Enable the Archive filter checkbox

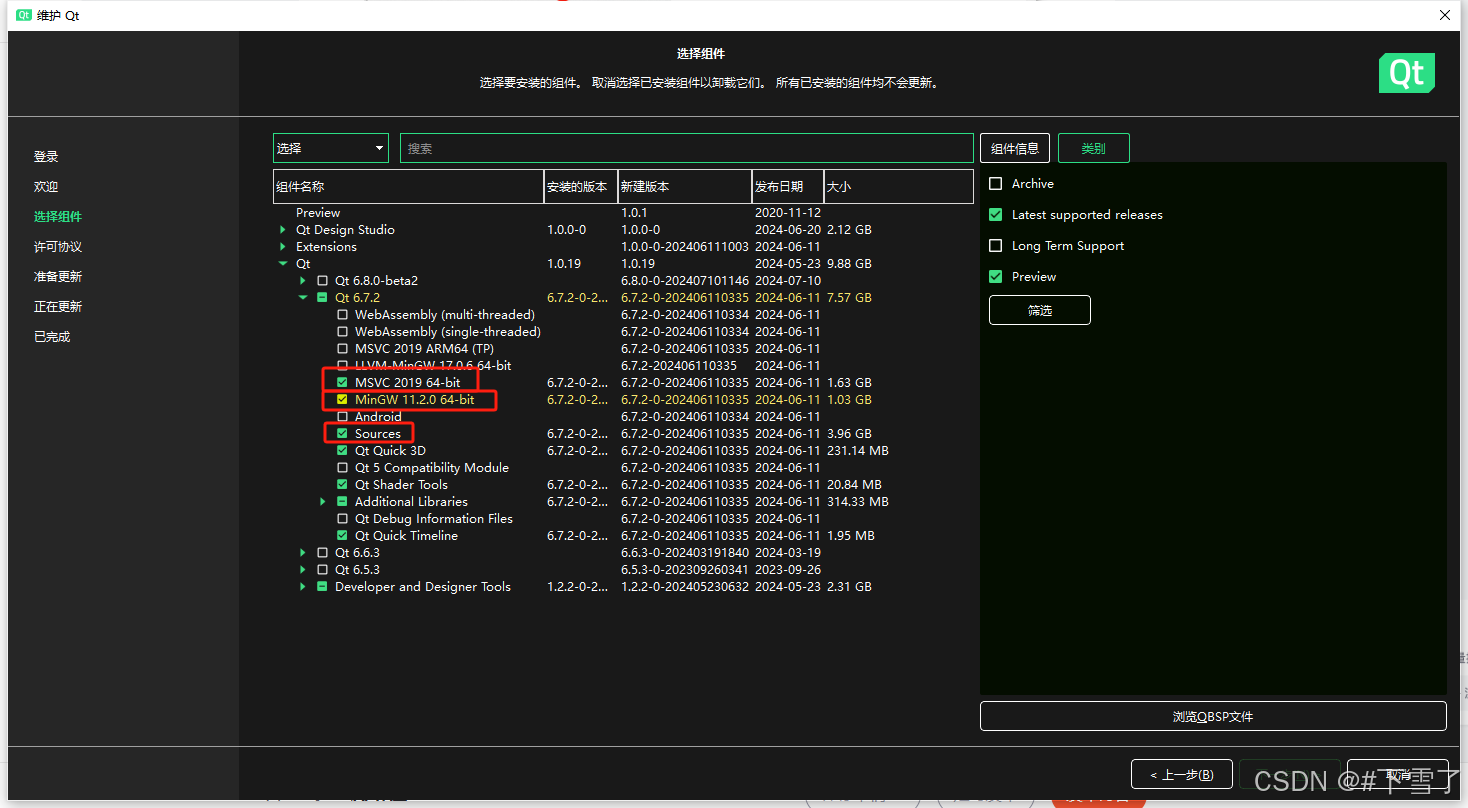tap(995, 184)
